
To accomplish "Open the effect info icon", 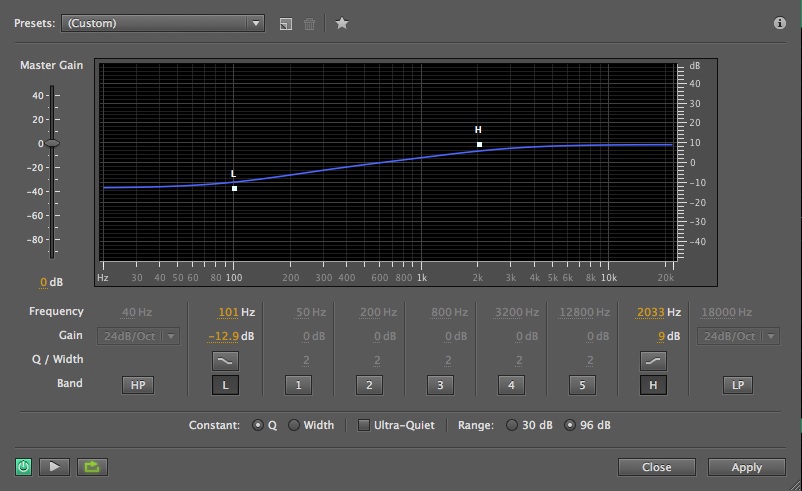I will coord(780,23).
